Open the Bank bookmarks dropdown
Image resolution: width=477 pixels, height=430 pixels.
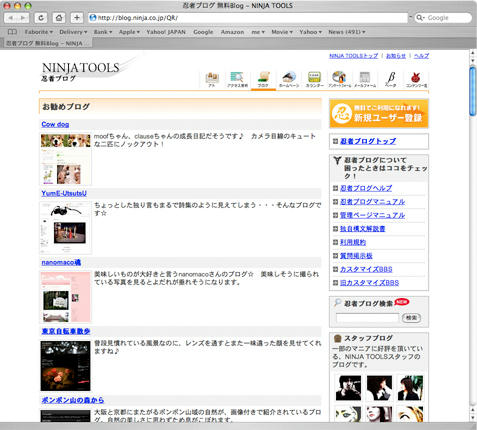point(103,32)
